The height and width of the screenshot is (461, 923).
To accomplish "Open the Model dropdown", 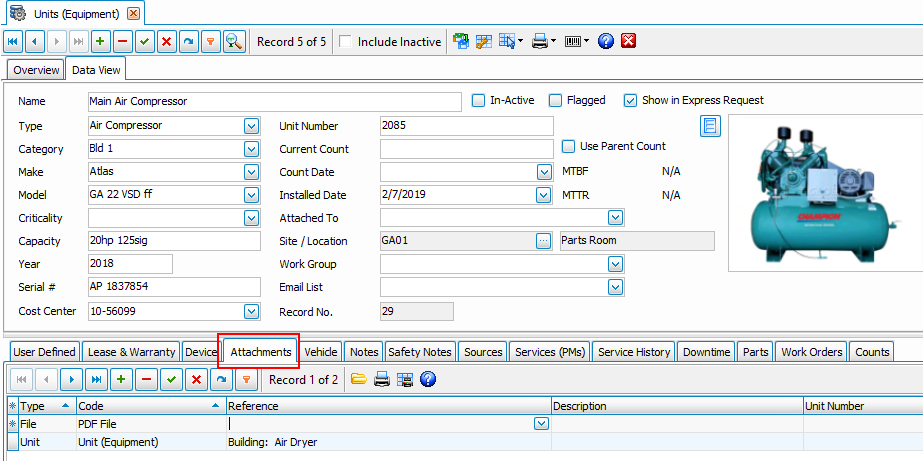I will click(251, 195).
